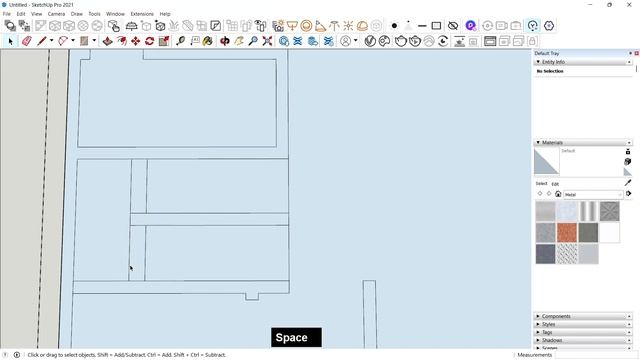Image resolution: width=640 pixels, height=360 pixels.
Task: Open the Edit menu
Action: 21,14
